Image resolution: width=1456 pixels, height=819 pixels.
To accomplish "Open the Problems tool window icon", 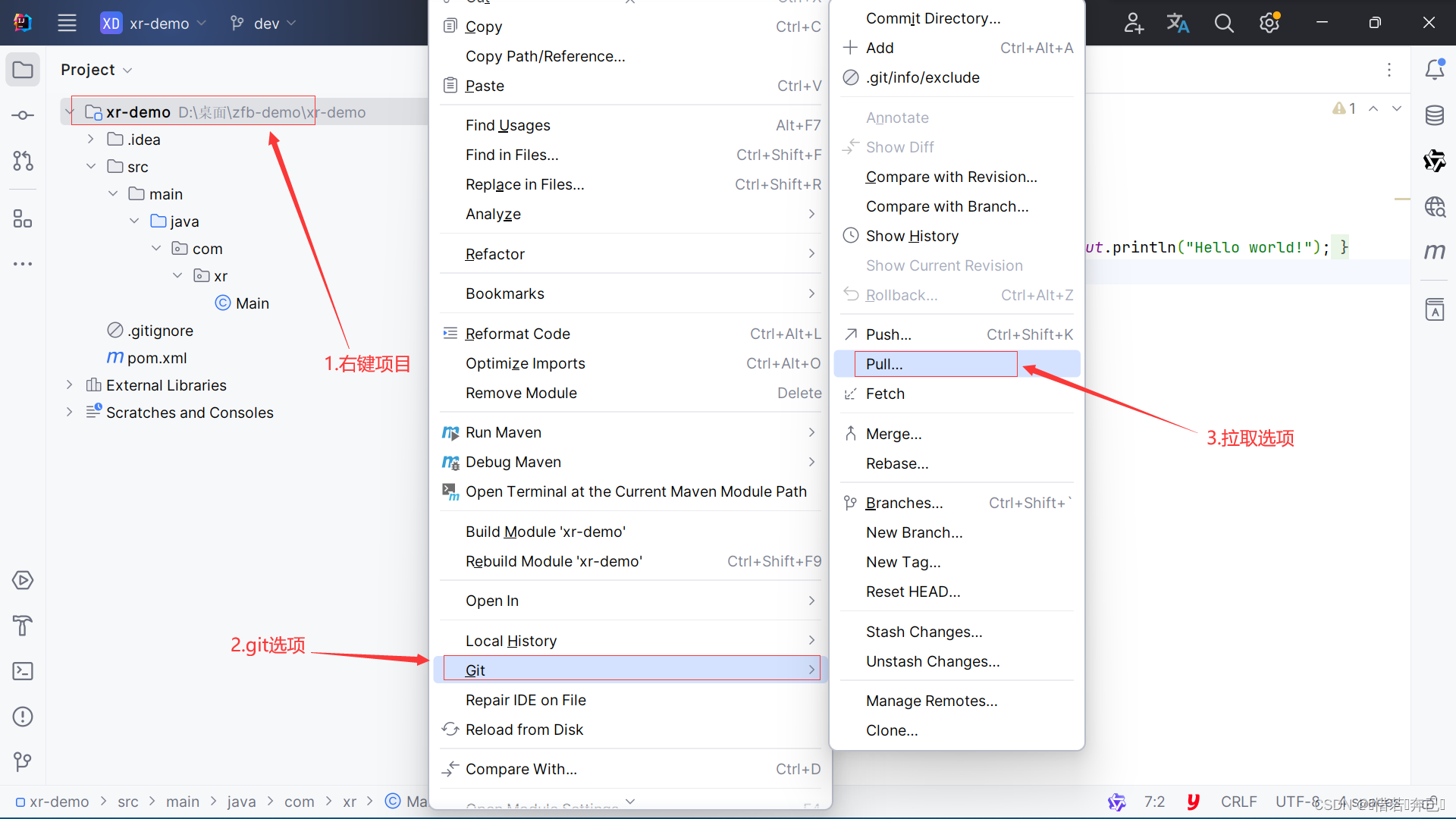I will [23, 717].
